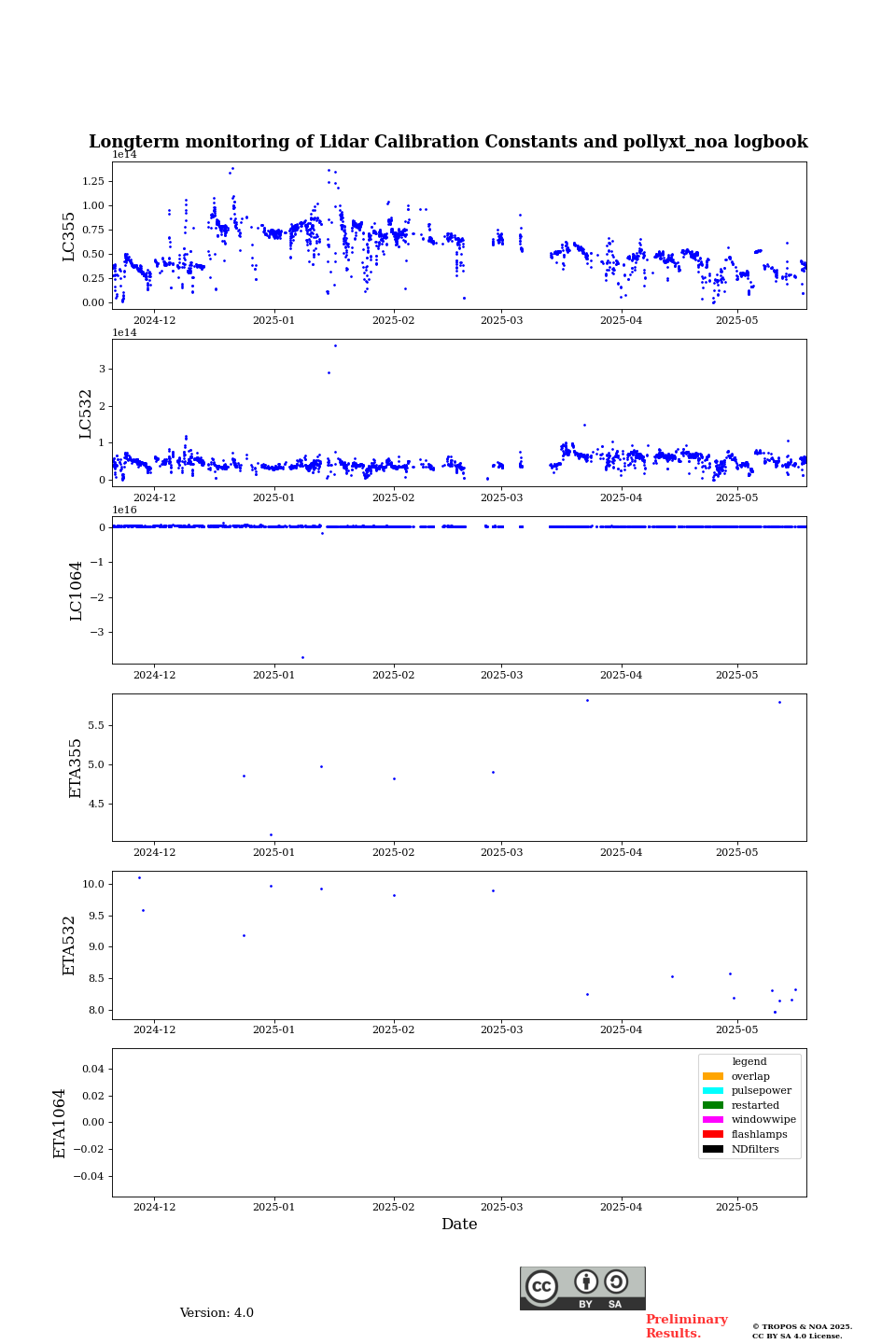Click the 2025-03 date tick under the ETA1064 plot
The image size is (896, 1344).
click(x=501, y=1207)
